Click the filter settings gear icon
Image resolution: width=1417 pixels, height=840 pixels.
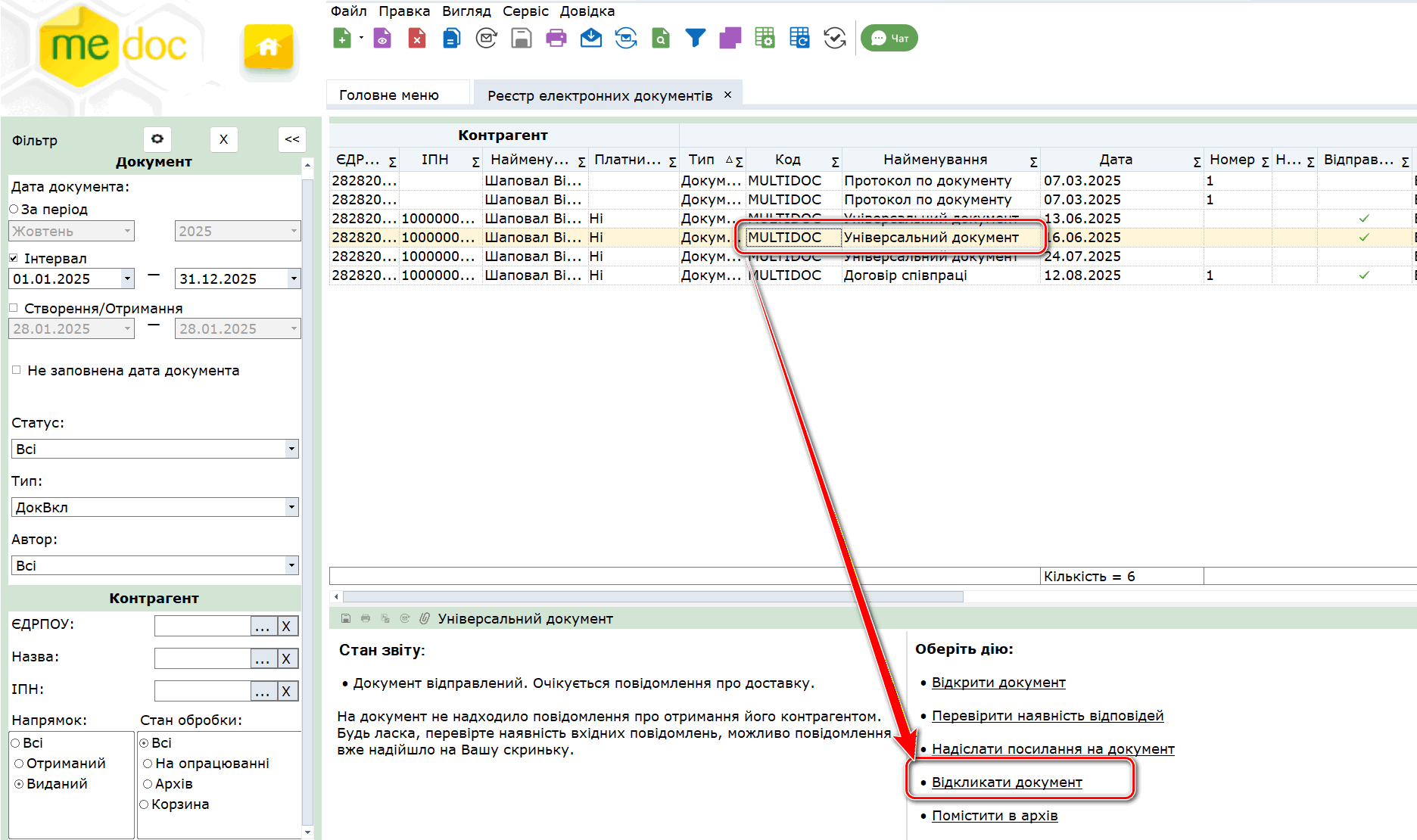157,139
